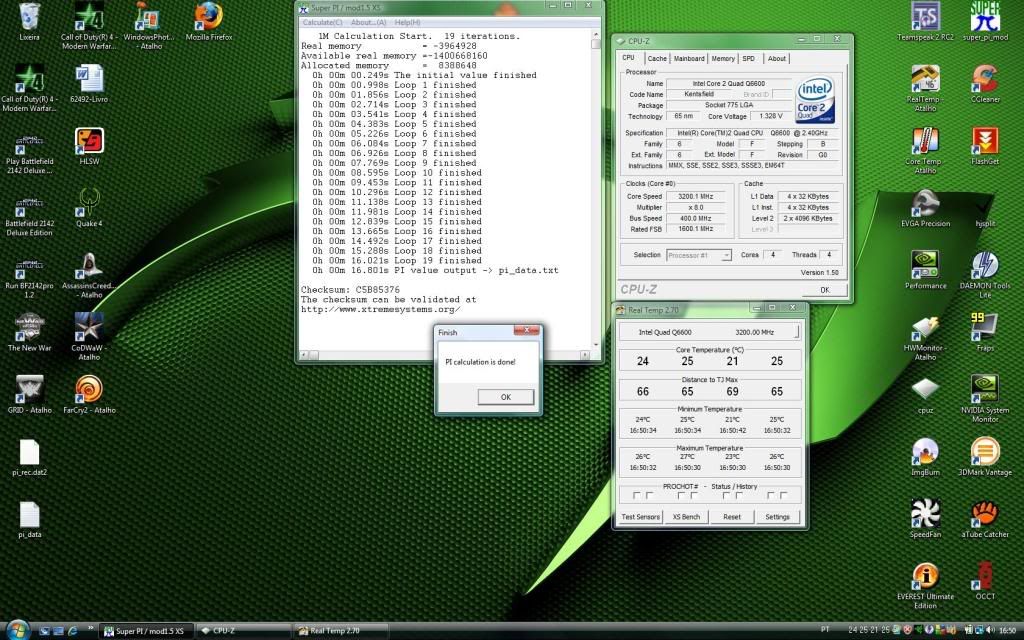Click the 16:50 taskbar clock
This screenshot has height=640, width=1024.
click(x=1007, y=631)
